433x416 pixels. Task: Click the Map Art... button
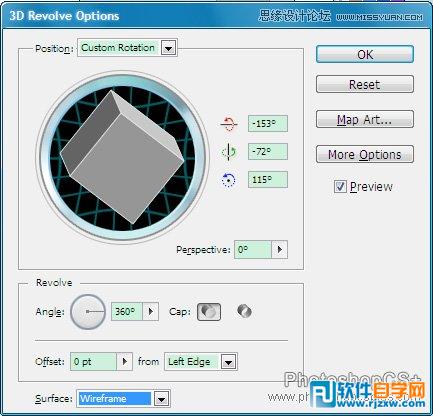tap(365, 119)
